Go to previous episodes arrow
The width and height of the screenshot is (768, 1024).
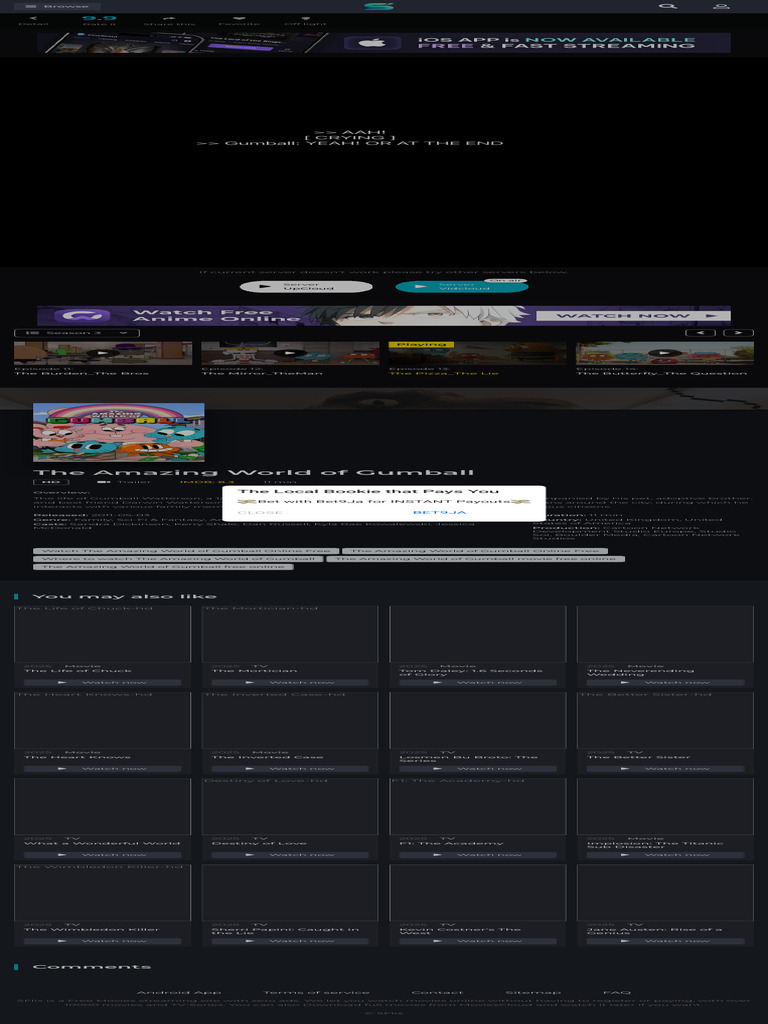click(x=700, y=333)
